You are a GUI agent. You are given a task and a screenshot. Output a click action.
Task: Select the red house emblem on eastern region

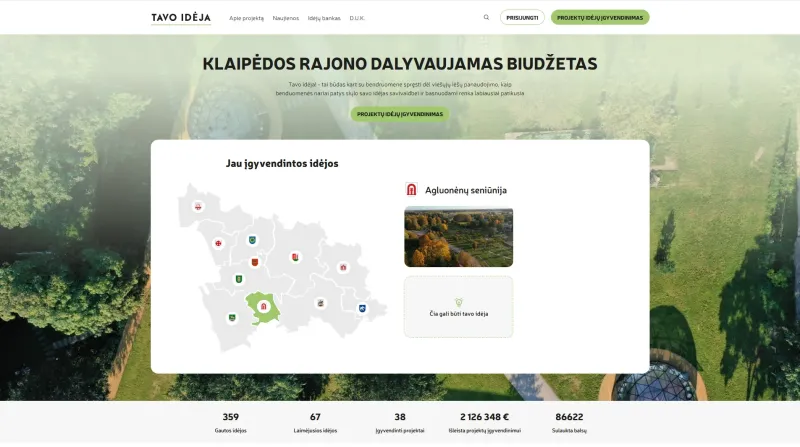(x=343, y=267)
